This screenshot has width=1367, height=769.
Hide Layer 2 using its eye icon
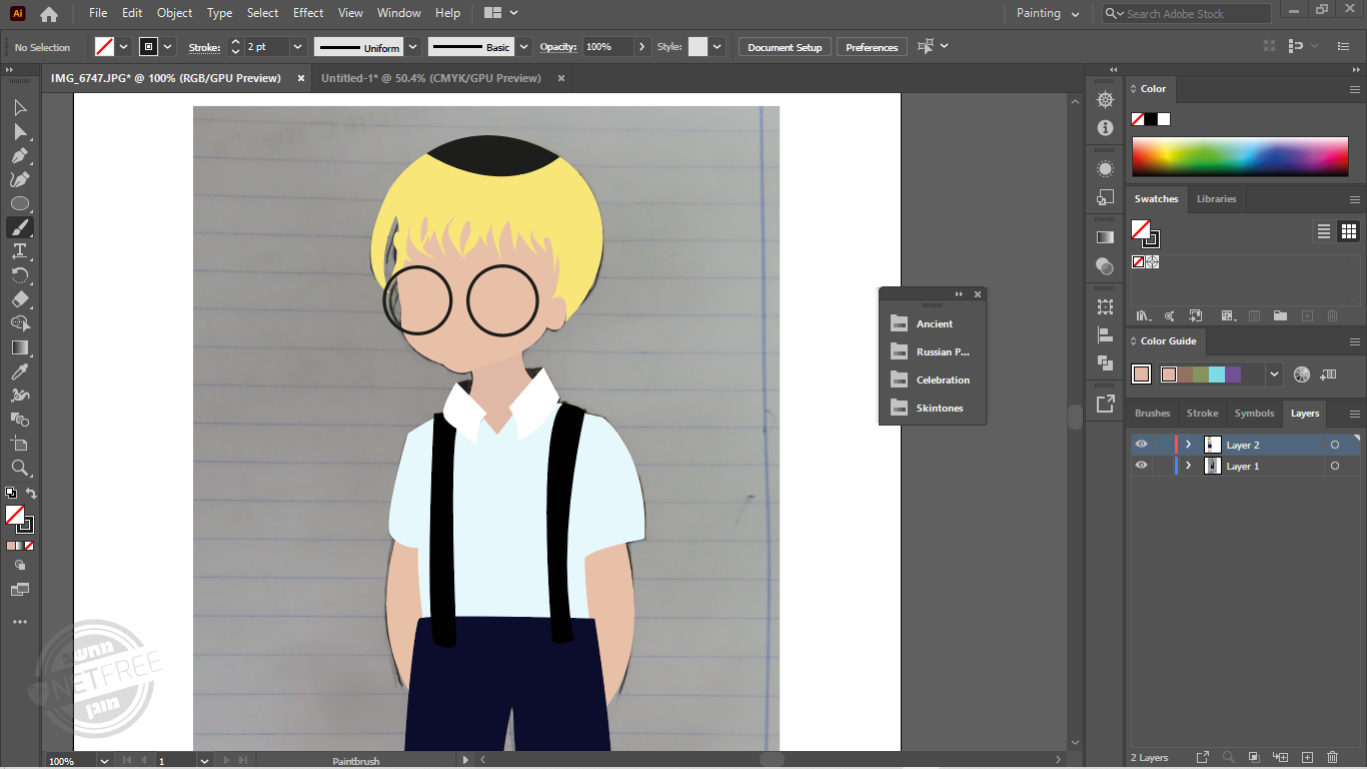(x=1141, y=444)
